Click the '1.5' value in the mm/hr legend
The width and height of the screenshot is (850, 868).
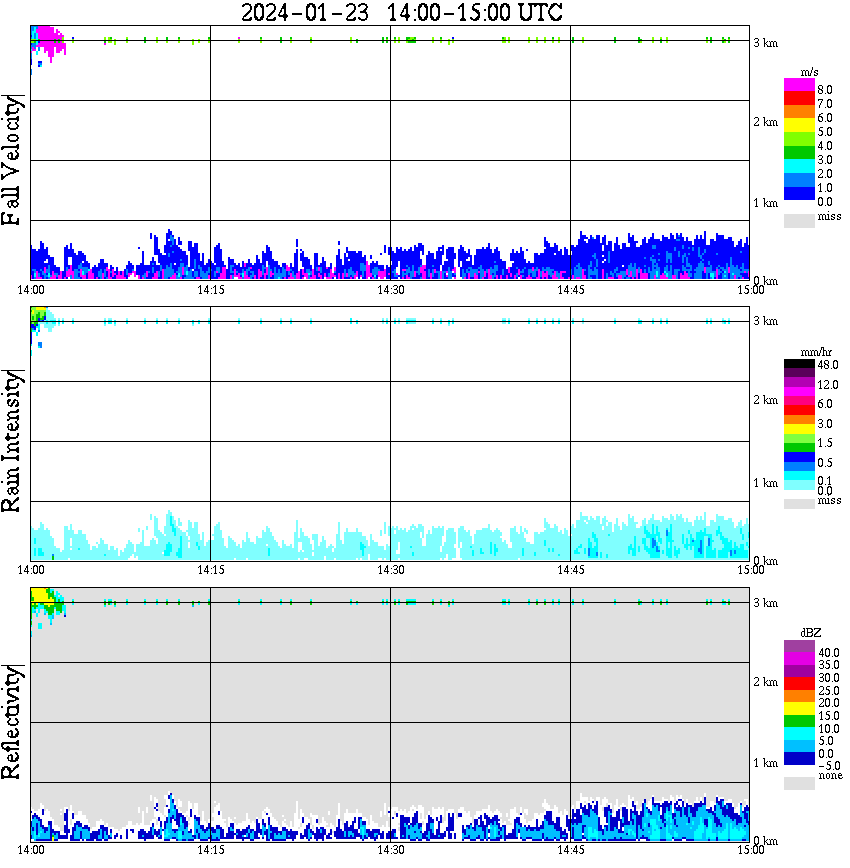[x=825, y=443]
